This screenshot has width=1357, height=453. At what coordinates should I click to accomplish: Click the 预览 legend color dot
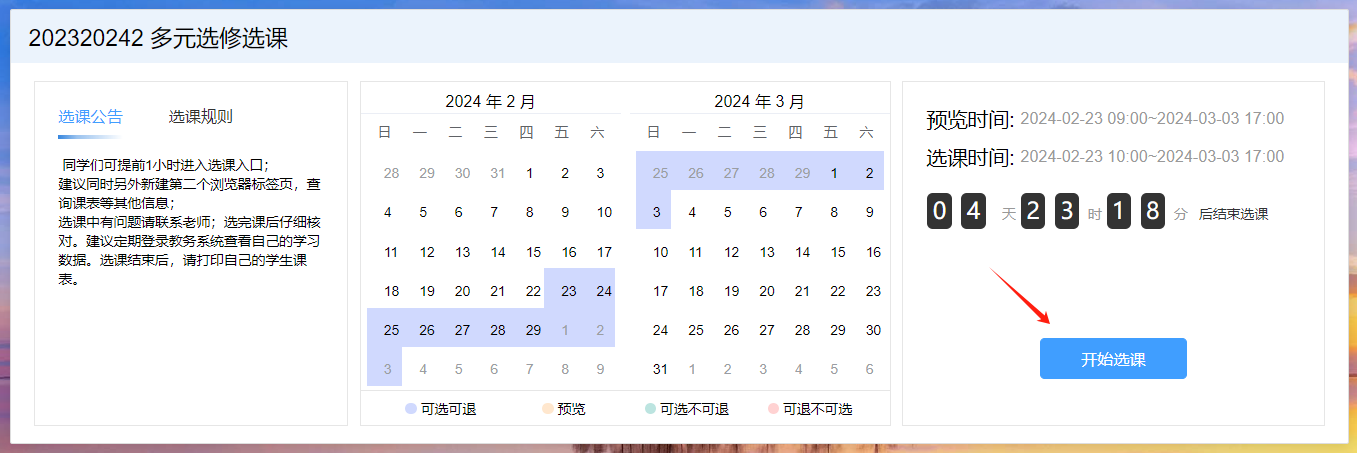tap(547, 409)
